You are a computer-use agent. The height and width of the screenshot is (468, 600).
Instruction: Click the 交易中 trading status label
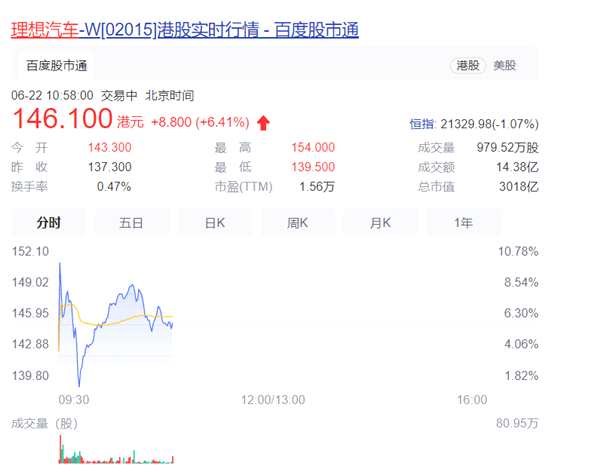pyautogui.click(x=119, y=95)
